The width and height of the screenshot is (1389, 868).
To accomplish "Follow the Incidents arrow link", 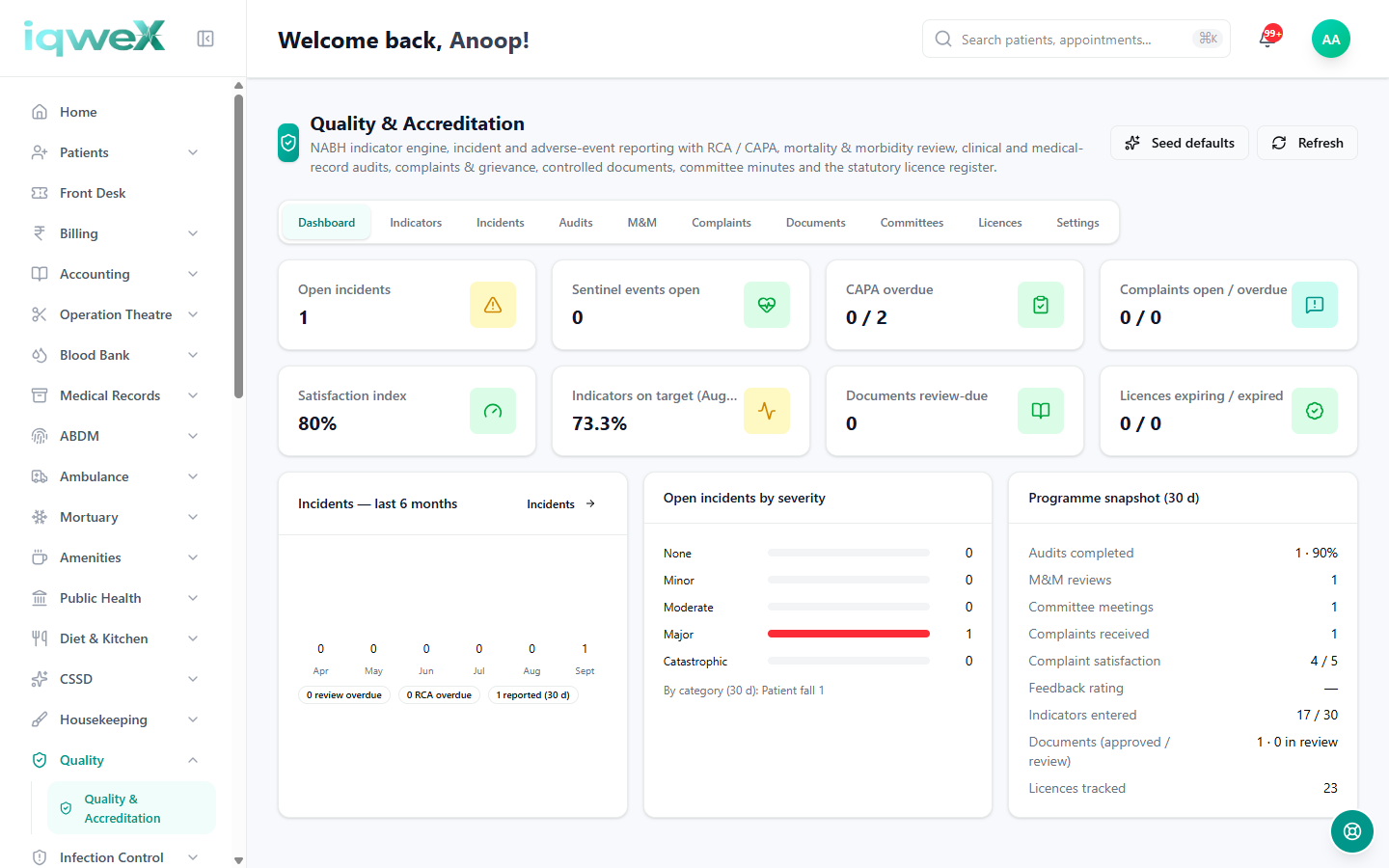I will [561, 503].
